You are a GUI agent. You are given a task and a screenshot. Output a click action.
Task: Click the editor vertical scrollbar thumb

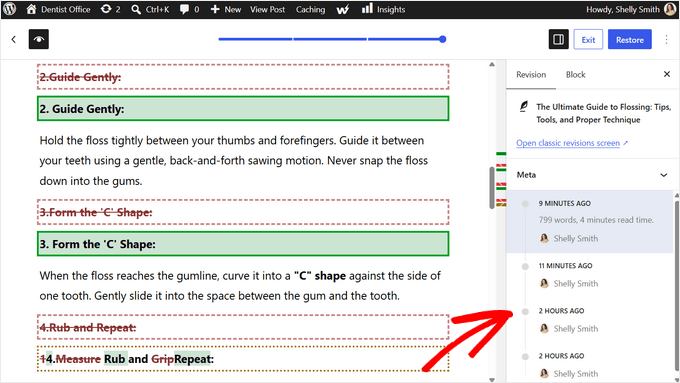[x=492, y=187]
